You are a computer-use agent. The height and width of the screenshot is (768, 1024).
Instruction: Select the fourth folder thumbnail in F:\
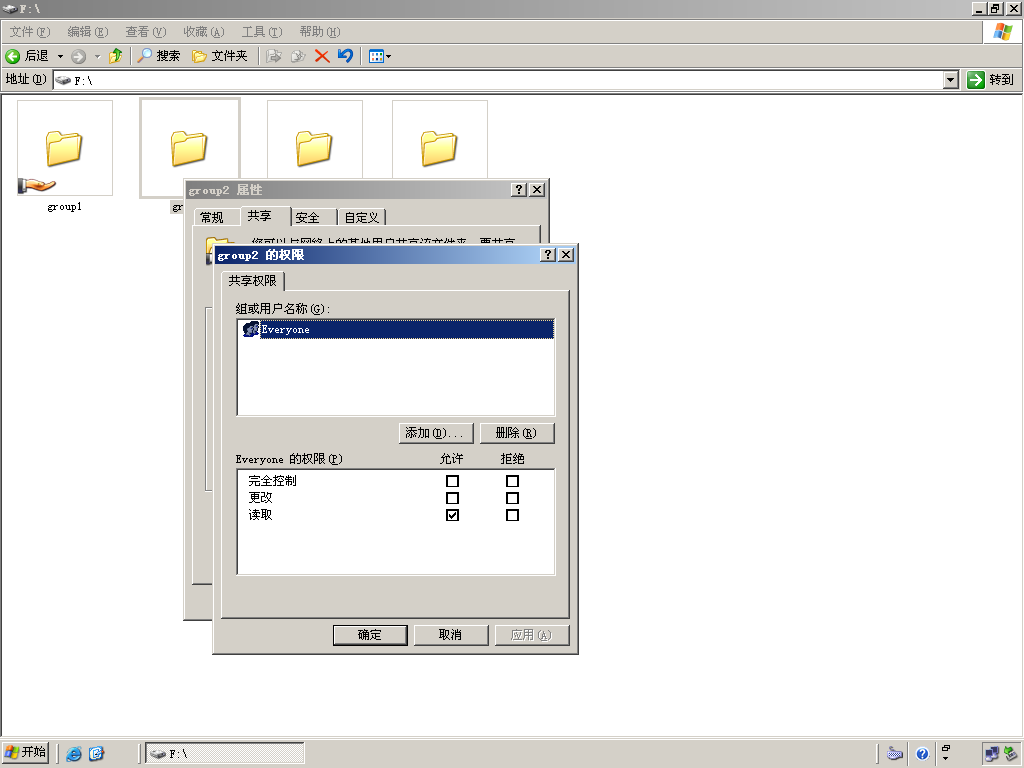440,139
